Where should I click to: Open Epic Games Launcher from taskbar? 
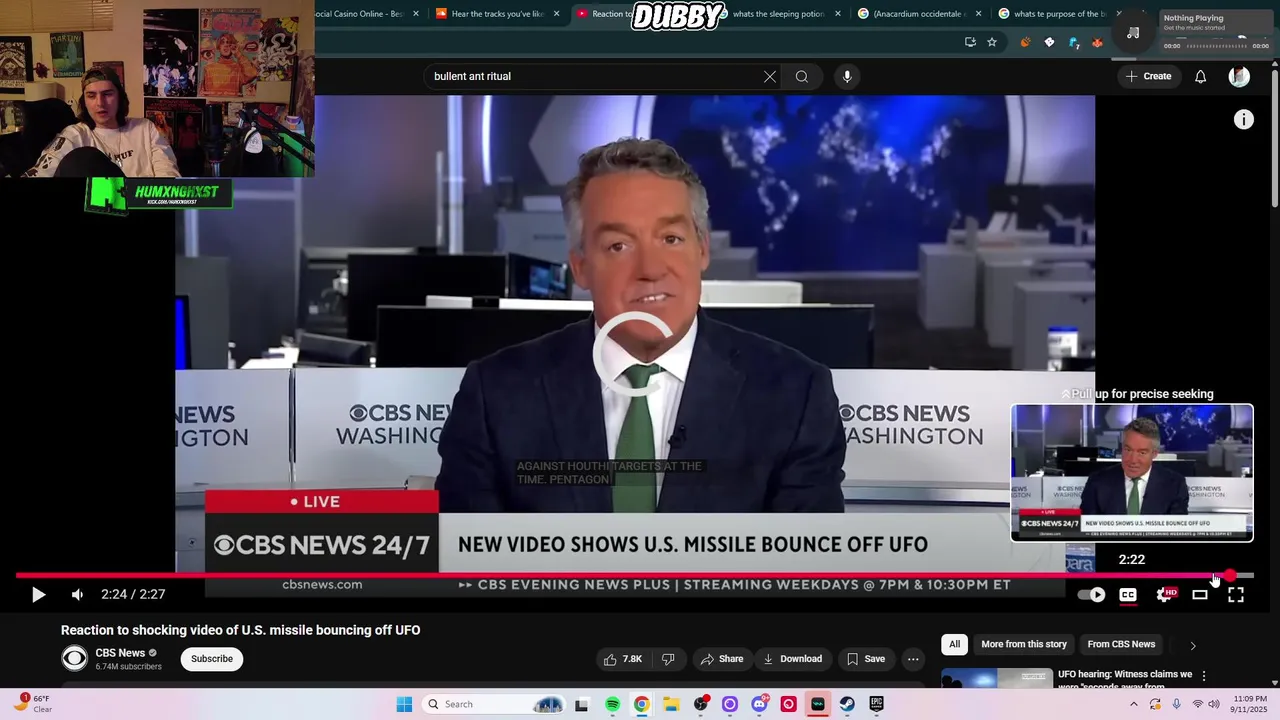pyautogui.click(x=877, y=704)
